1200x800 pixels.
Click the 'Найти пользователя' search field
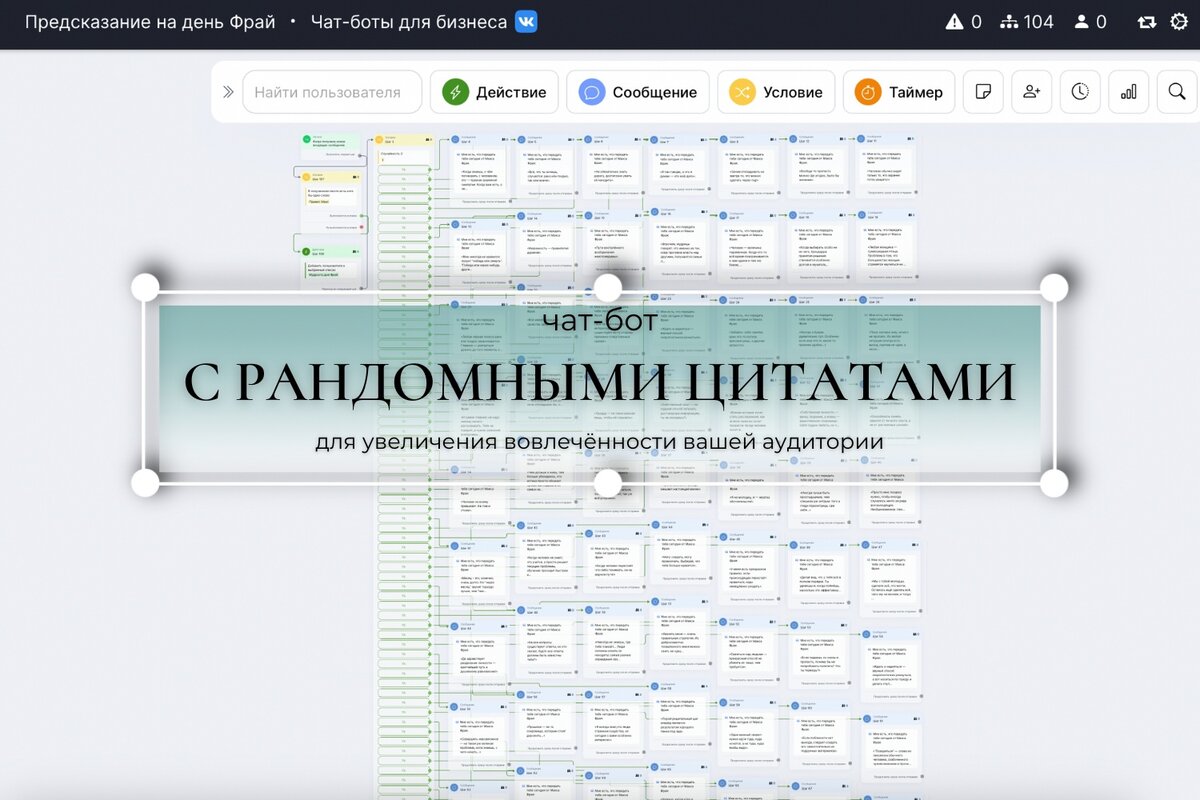(x=332, y=91)
